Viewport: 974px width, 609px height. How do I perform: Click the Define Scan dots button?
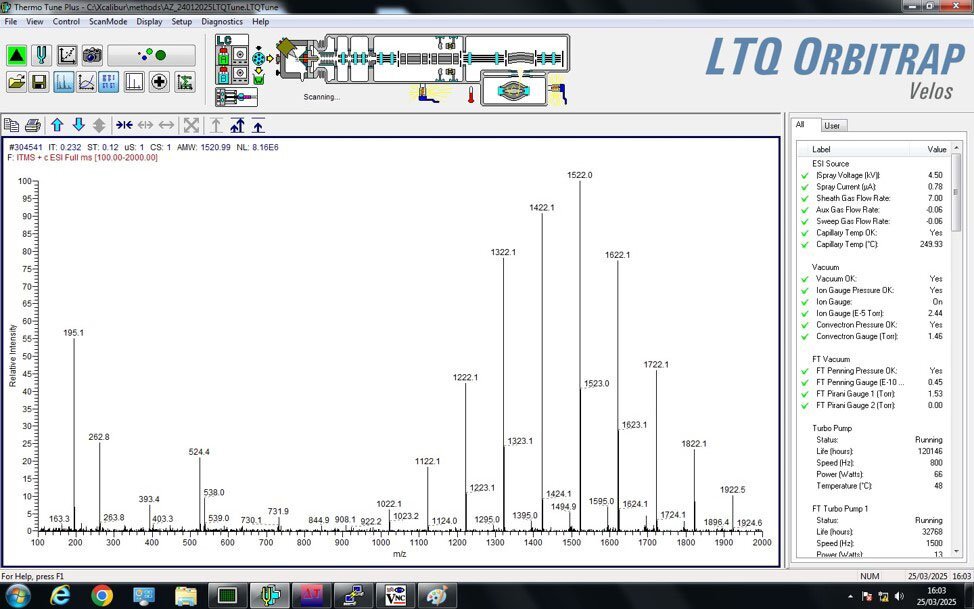click(152, 55)
